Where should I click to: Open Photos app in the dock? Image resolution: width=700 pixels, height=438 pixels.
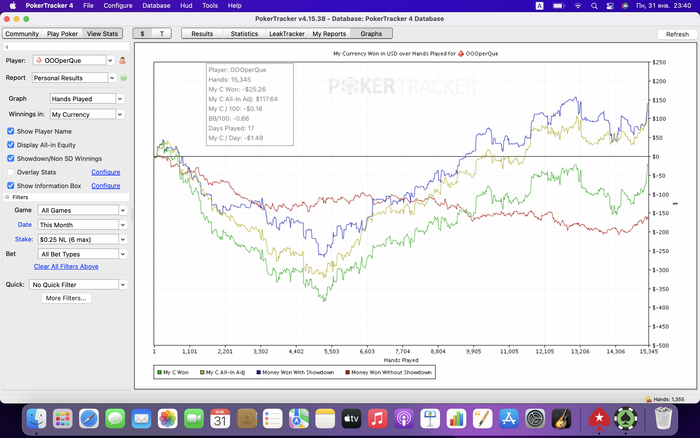[x=167, y=419]
